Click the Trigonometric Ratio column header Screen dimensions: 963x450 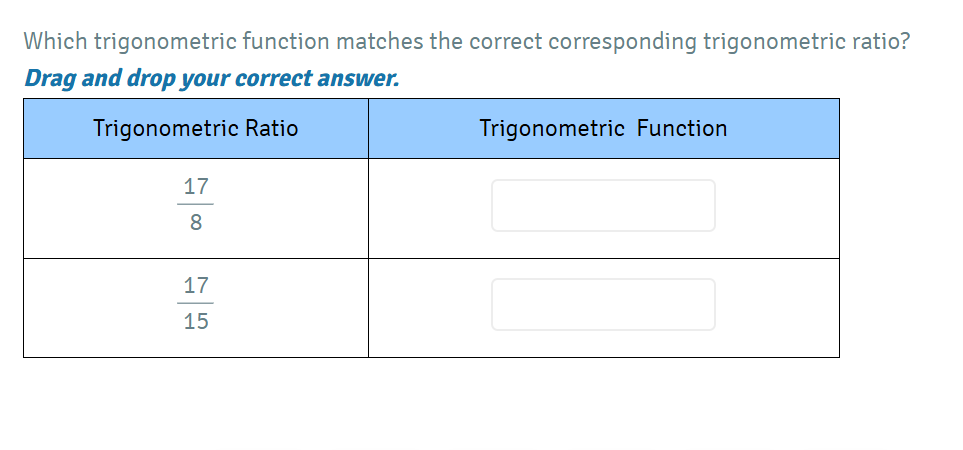point(196,128)
